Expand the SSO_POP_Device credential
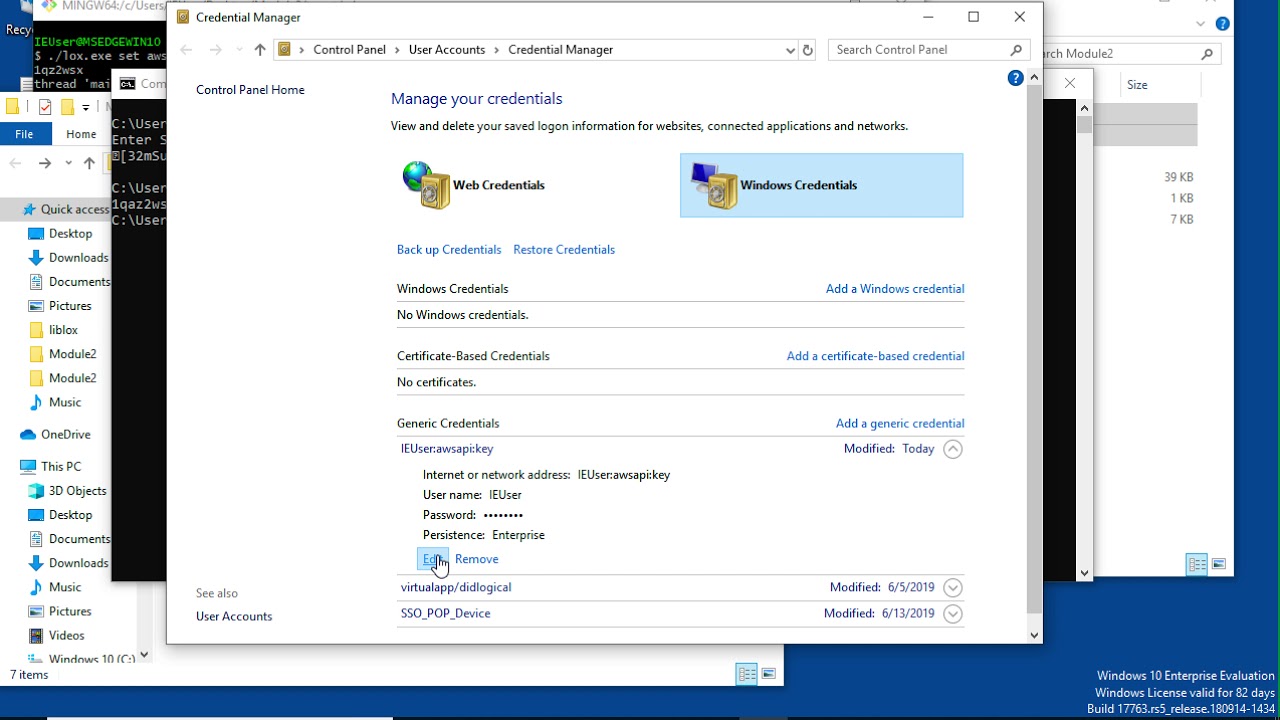 click(952, 613)
